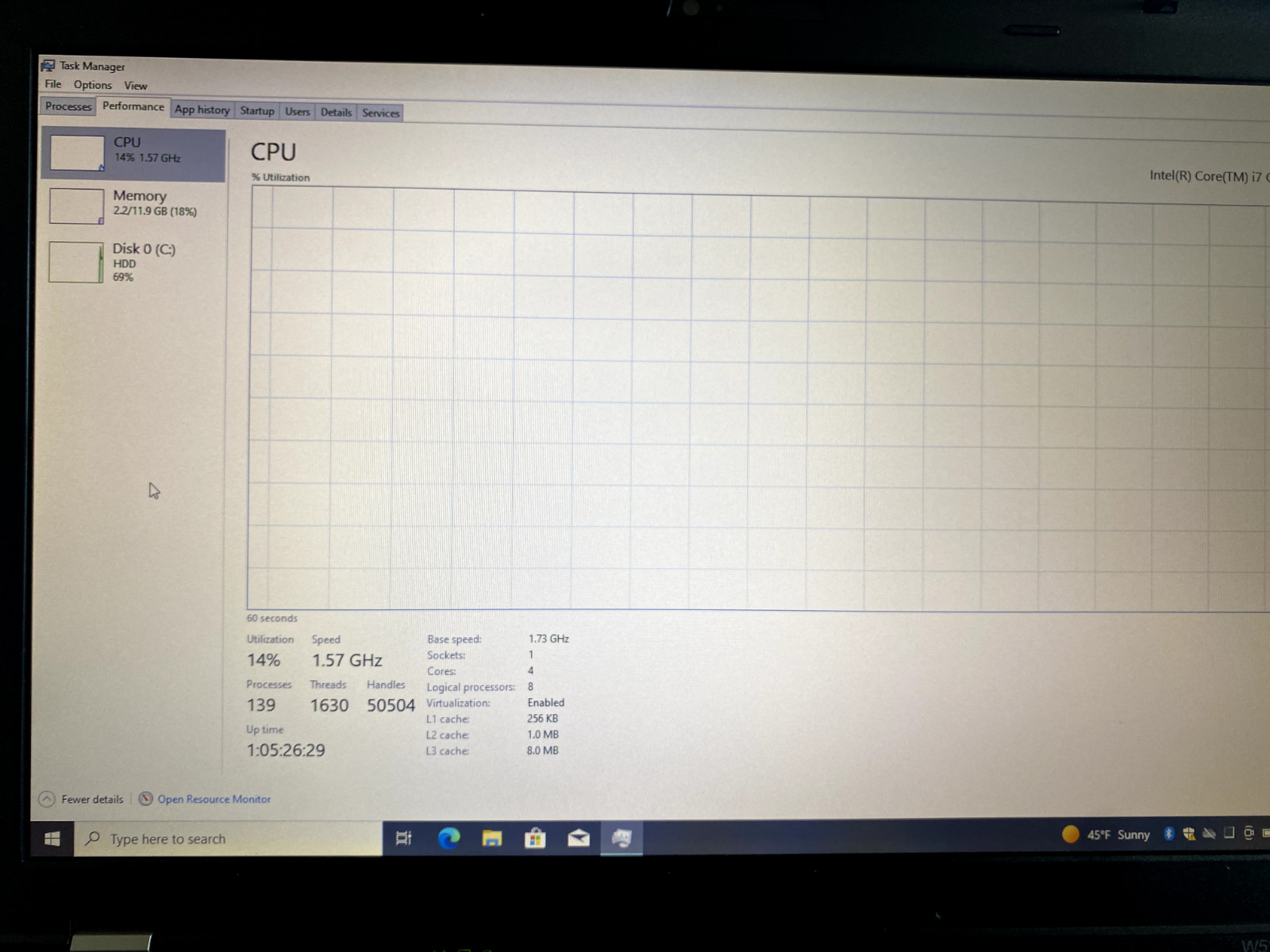The height and width of the screenshot is (952, 1270).
Task: Click the Threads count '1630'
Action: coord(329,705)
